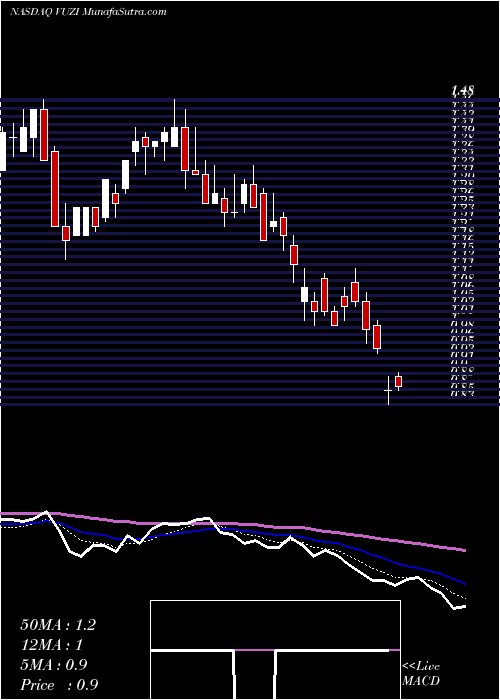Click the 5MA : 0.9 value
Screen dimensions: 500x700
pyautogui.click(x=54, y=665)
